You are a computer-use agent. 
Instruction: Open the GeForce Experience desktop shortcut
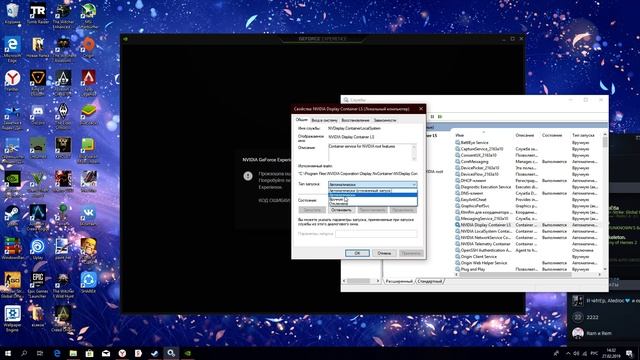coord(12,184)
